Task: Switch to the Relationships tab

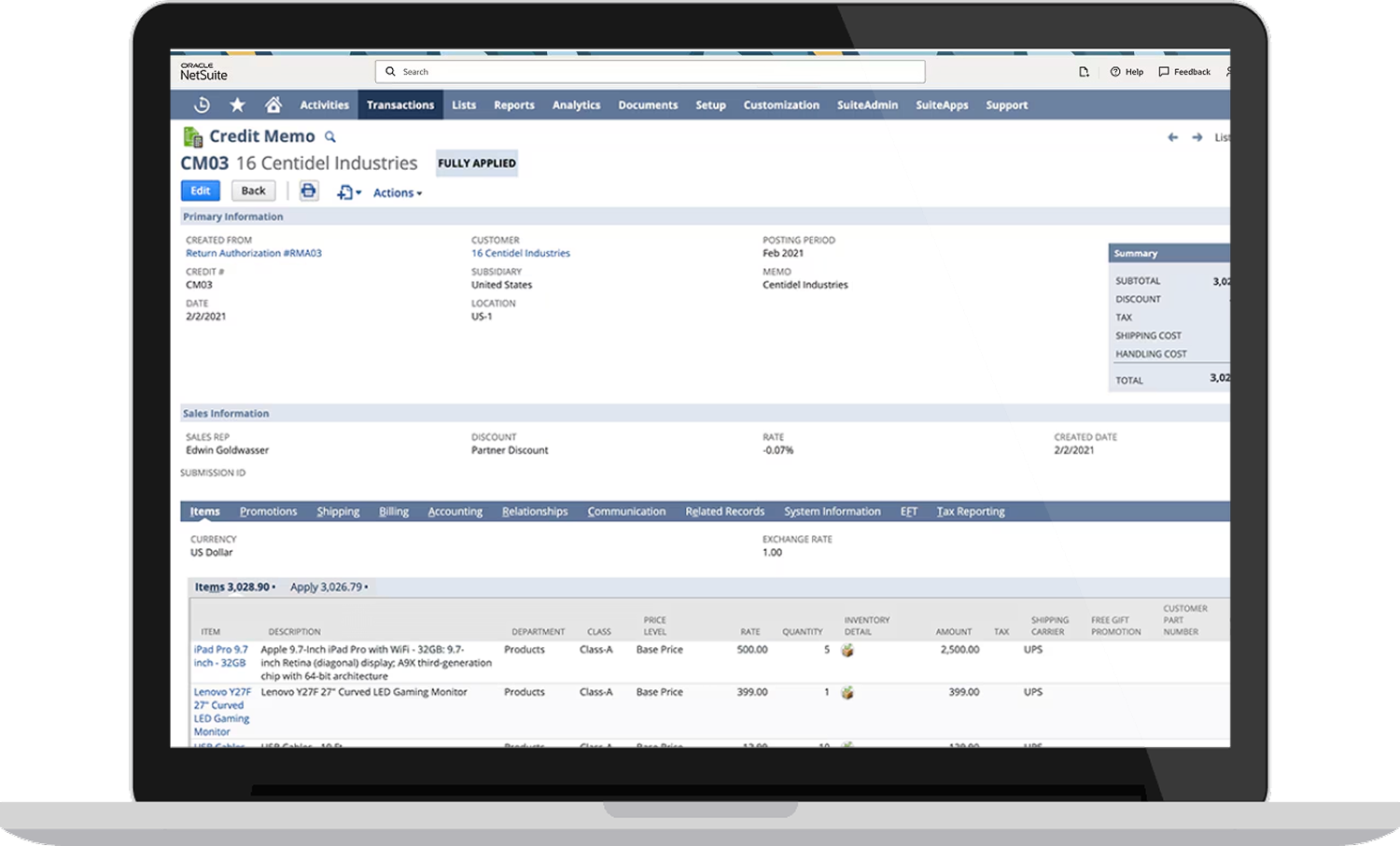Action: click(x=535, y=512)
